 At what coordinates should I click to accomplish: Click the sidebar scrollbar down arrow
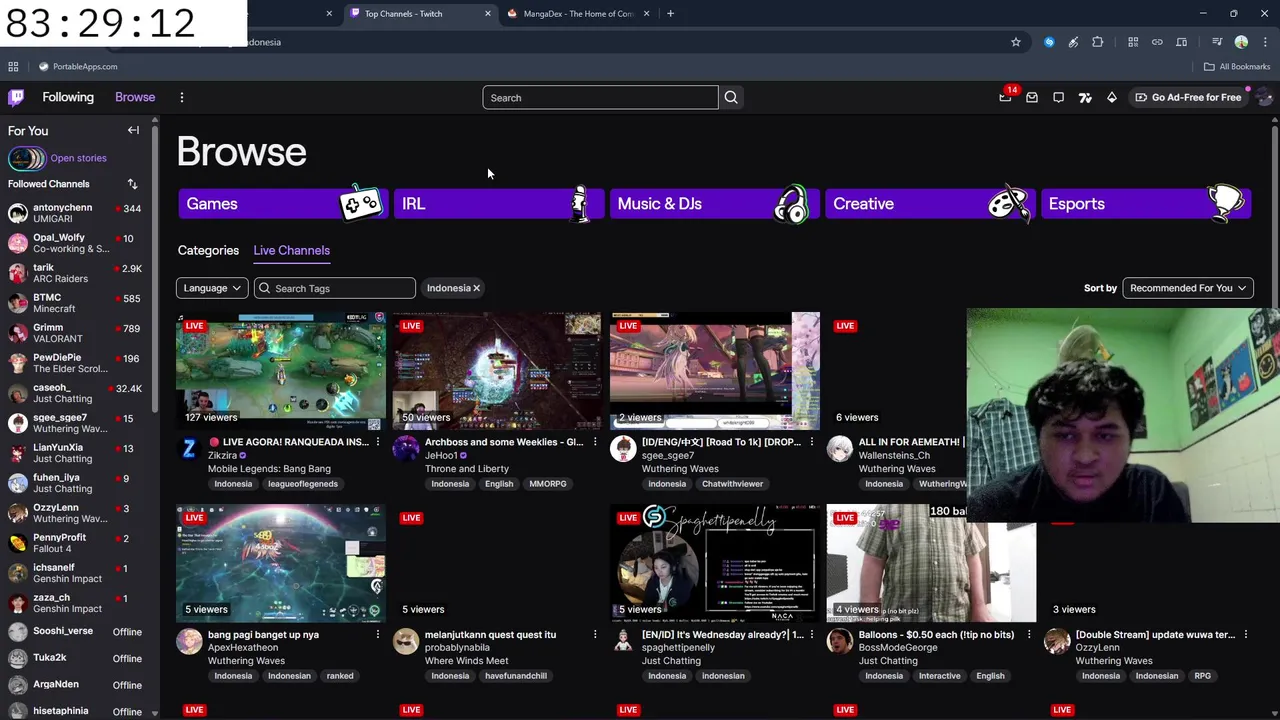[x=155, y=713]
